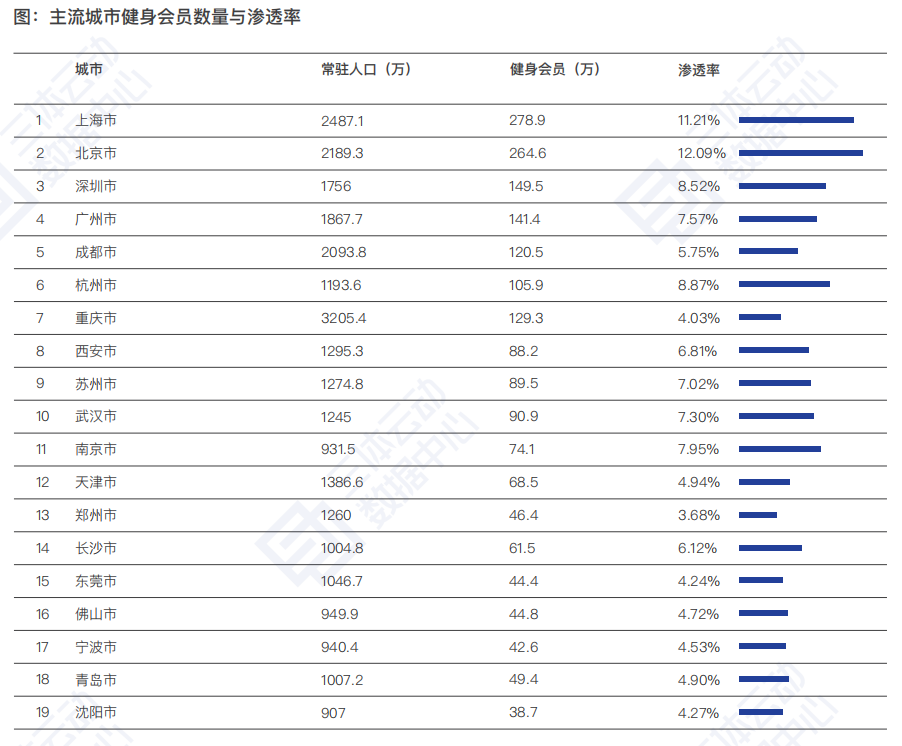Select the 上海市 row label
Screen dimensions: 902x746
96,120
